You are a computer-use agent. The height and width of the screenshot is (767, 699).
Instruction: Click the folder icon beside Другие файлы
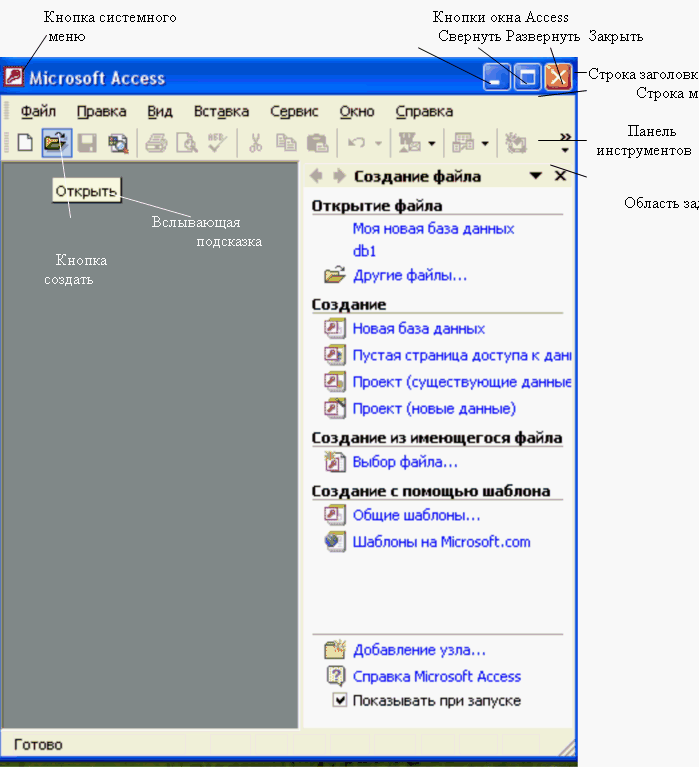point(335,275)
